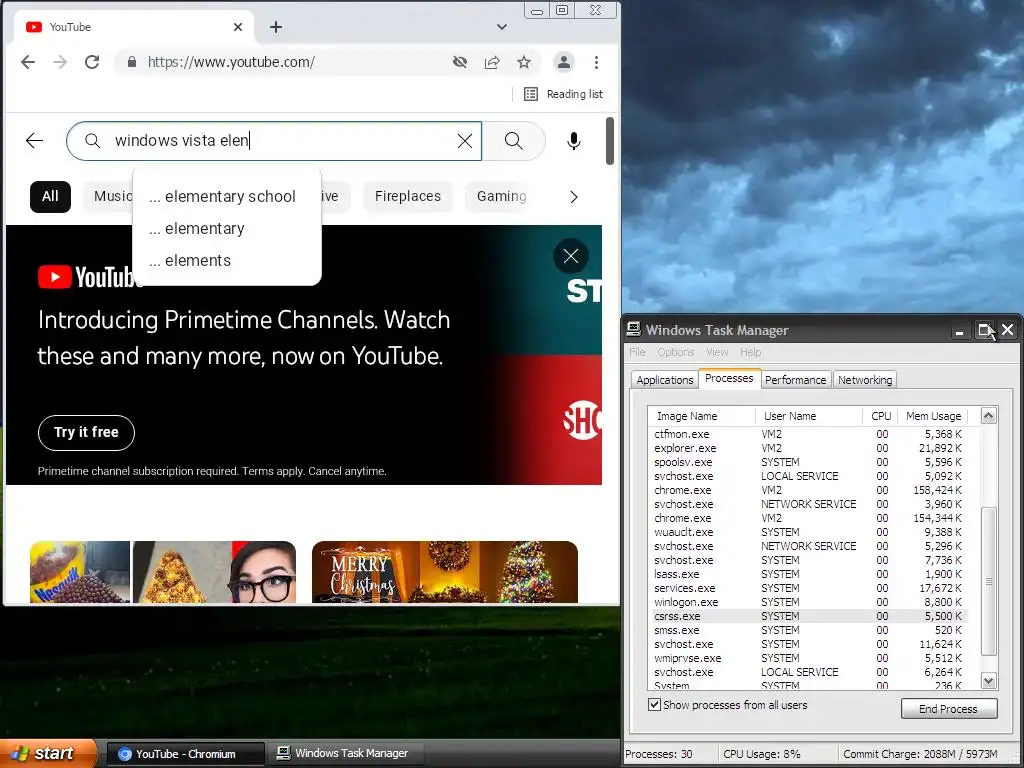Viewport: 1024px width, 768px height.
Task: Sort processes by Mem Usage column
Action: (x=933, y=416)
